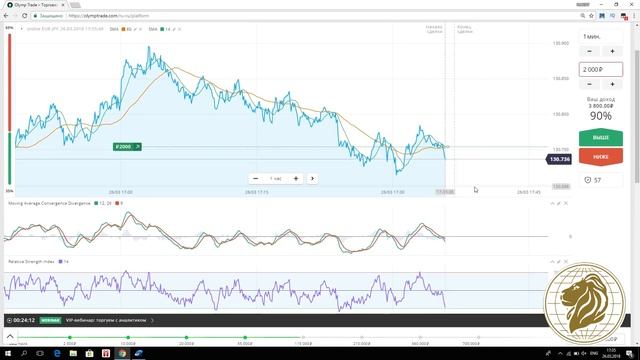Remove the SMA 14 indicator

pyautogui.click(x=179, y=29)
